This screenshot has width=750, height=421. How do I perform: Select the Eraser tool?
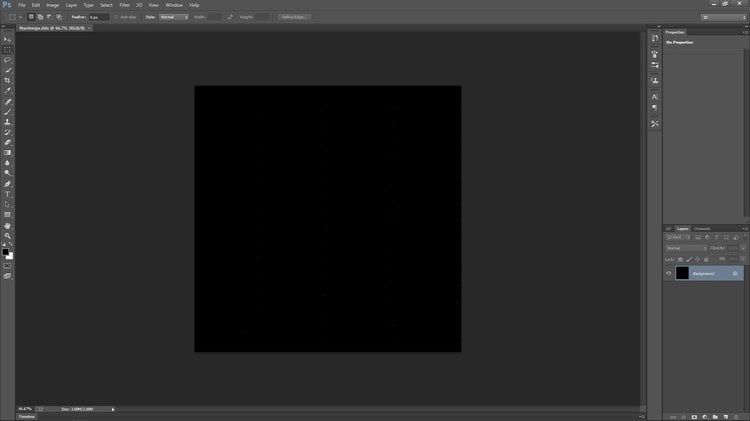click(x=7, y=143)
